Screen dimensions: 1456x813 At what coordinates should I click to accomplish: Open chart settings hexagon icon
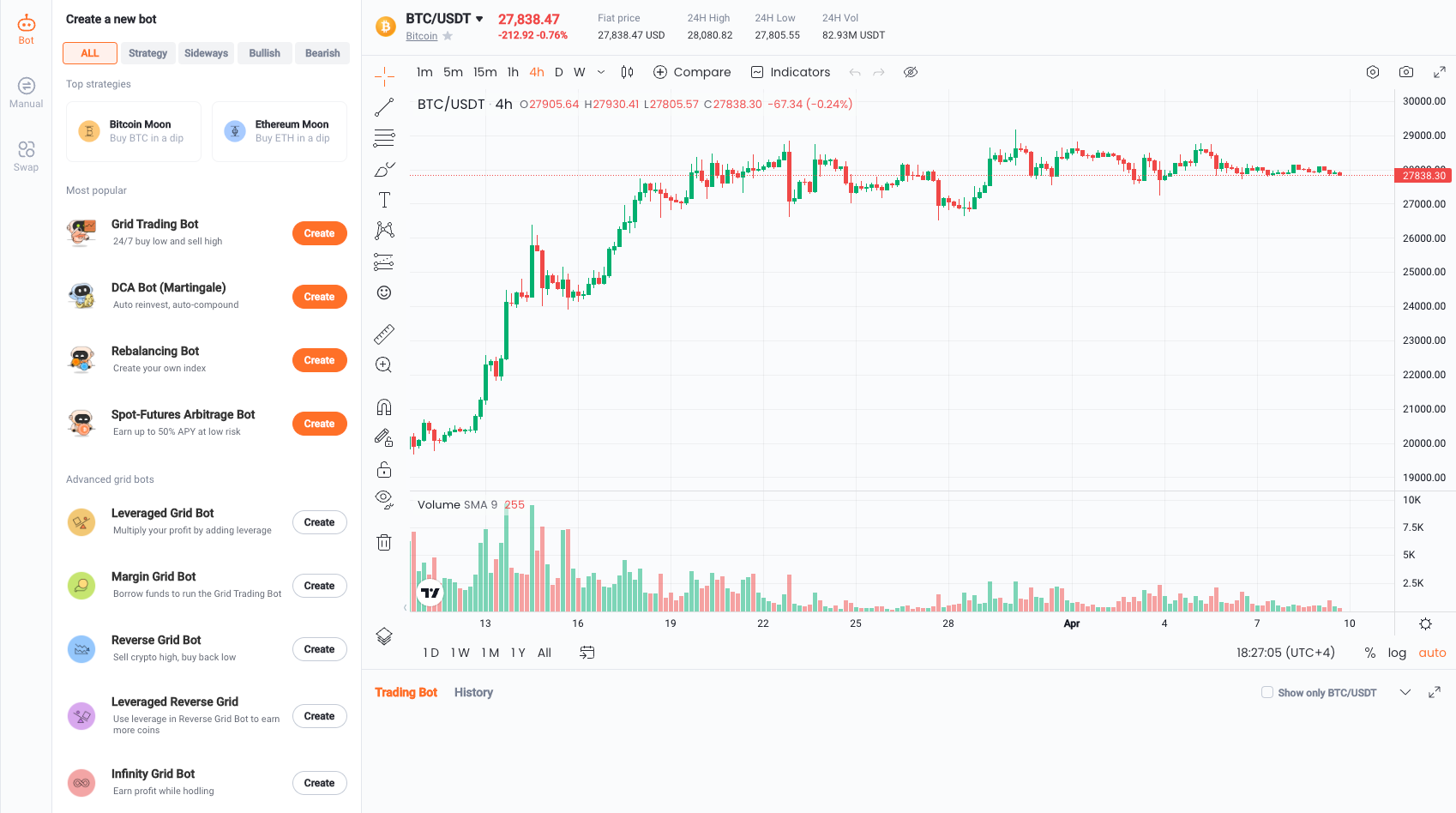click(1373, 72)
